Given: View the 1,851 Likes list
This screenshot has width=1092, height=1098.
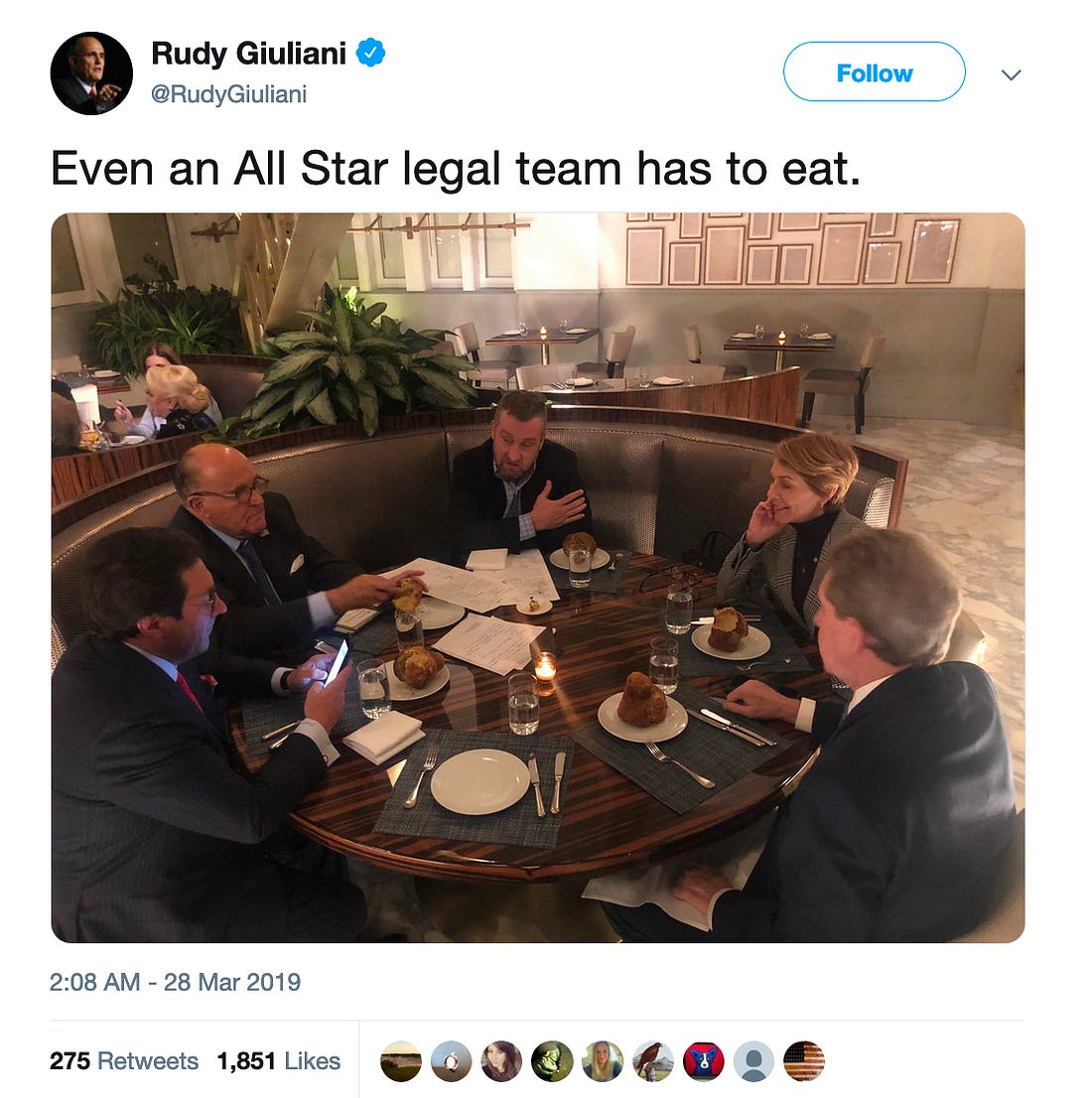Looking at the screenshot, I should coord(279,1061).
